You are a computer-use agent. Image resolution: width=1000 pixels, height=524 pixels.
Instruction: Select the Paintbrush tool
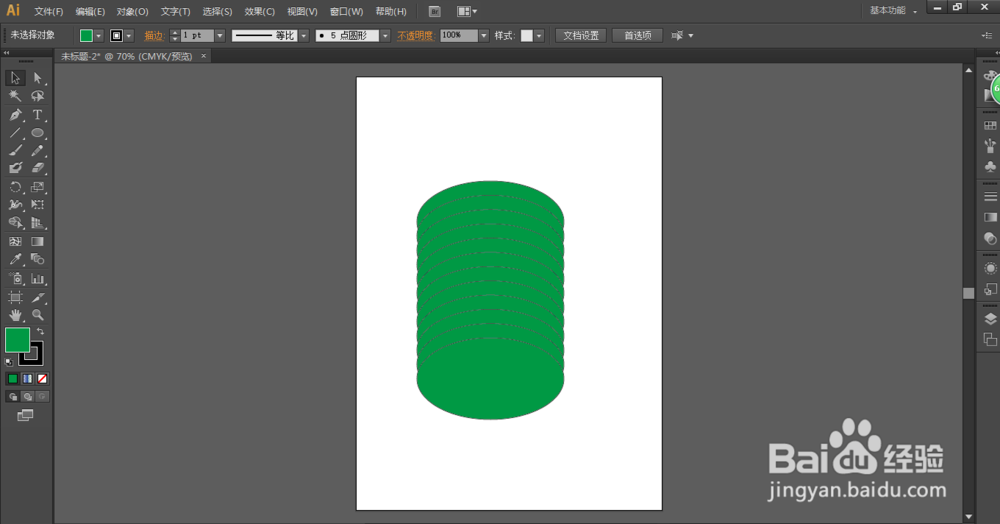point(15,150)
